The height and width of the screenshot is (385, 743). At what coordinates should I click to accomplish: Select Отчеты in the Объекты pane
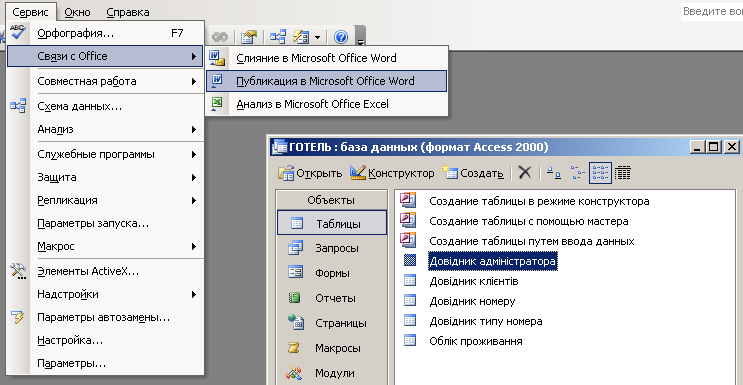point(332,298)
